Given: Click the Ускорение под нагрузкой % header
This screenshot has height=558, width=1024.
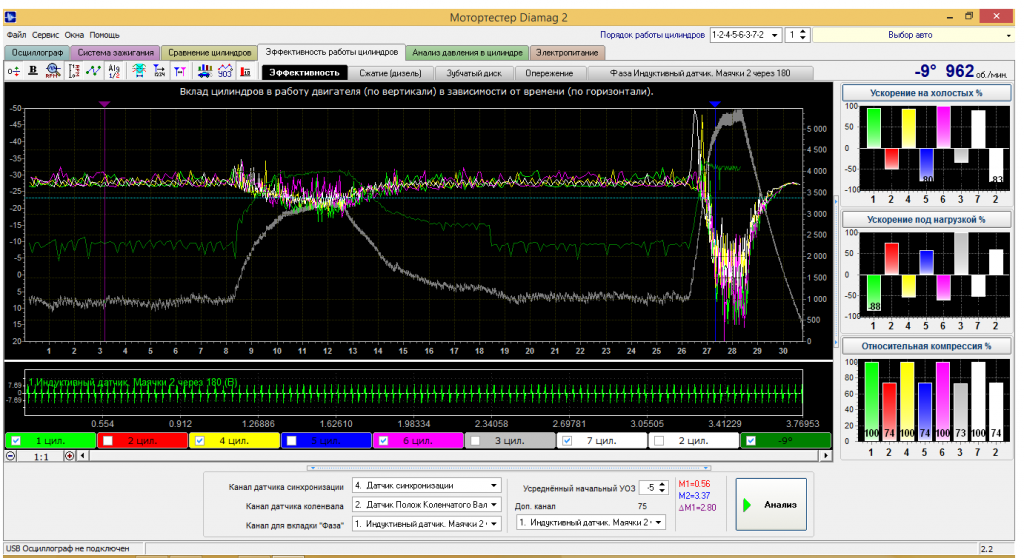Looking at the screenshot, I should click(x=925, y=220).
